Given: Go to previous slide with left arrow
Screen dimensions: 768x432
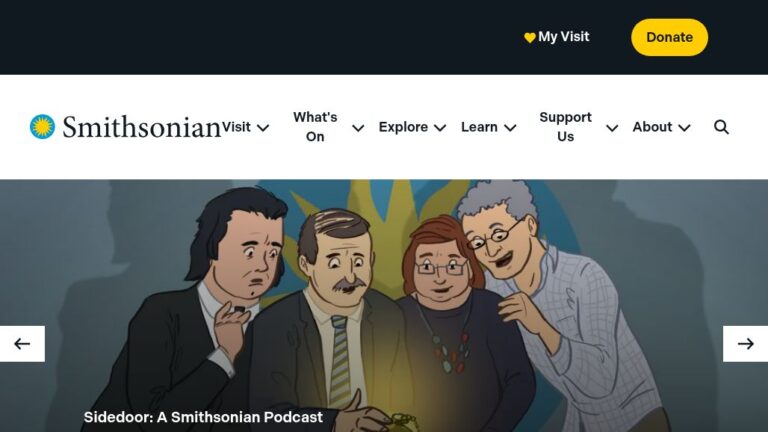Looking at the screenshot, I should click(x=22, y=344).
